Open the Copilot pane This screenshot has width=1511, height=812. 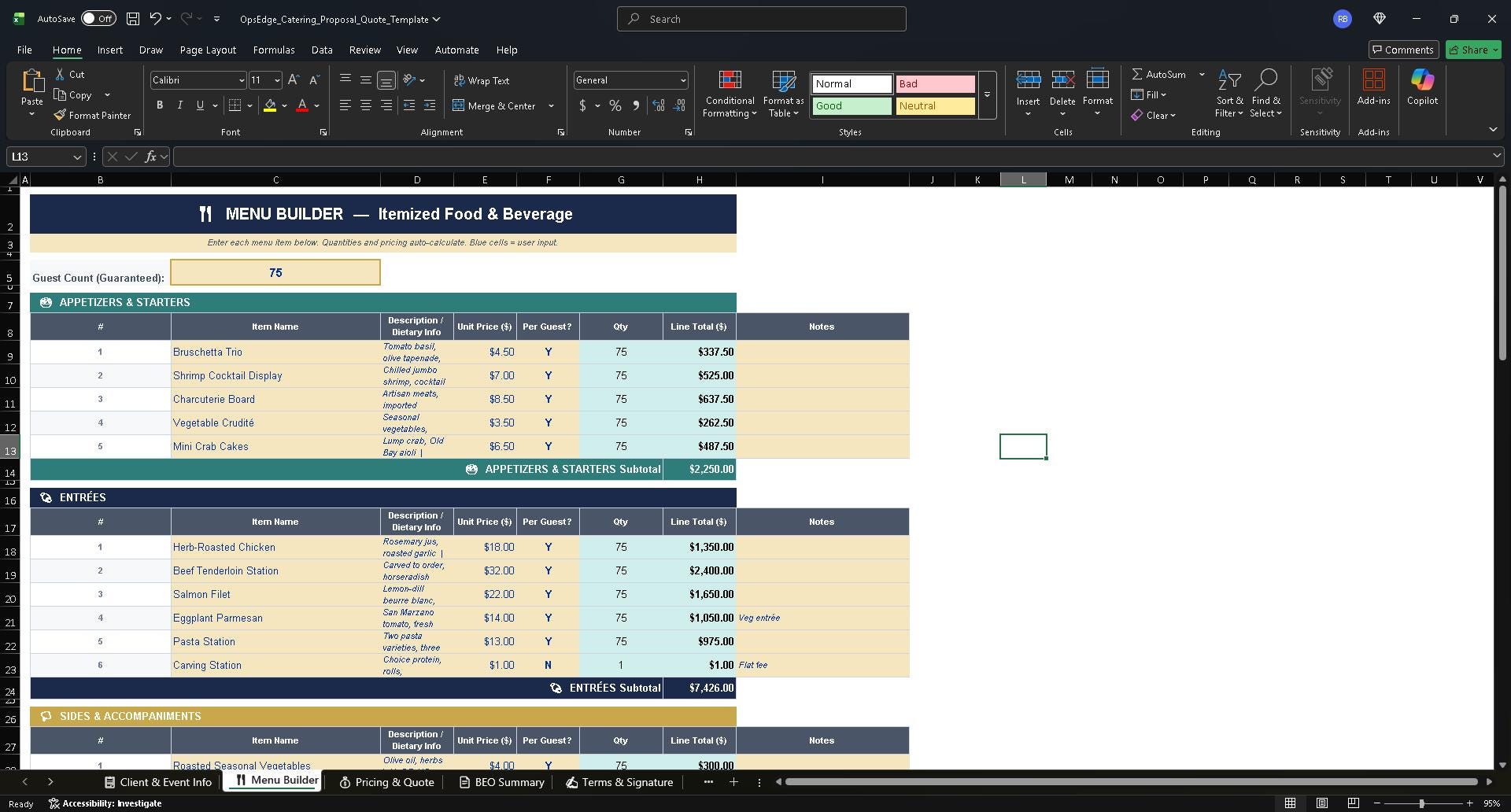click(x=1422, y=87)
